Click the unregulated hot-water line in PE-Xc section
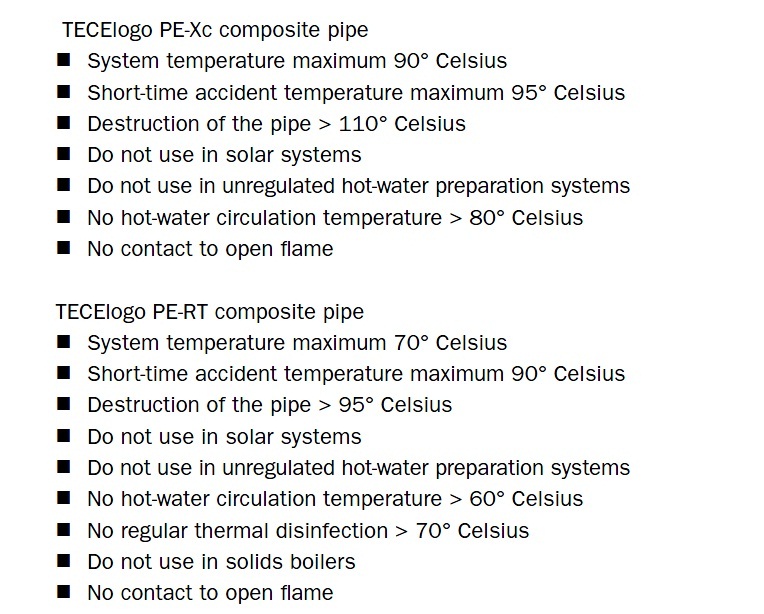Screen dimensions: 764x614 tap(358, 186)
